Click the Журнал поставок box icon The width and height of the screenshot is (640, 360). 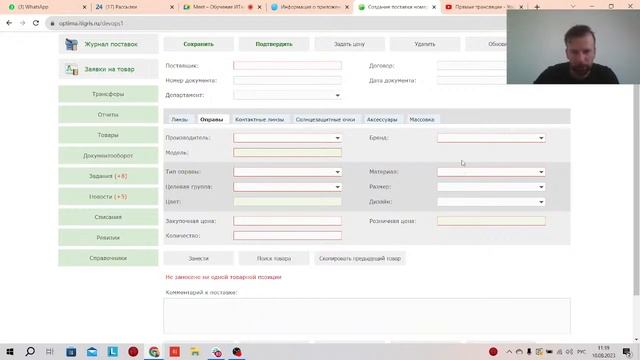(x=71, y=44)
